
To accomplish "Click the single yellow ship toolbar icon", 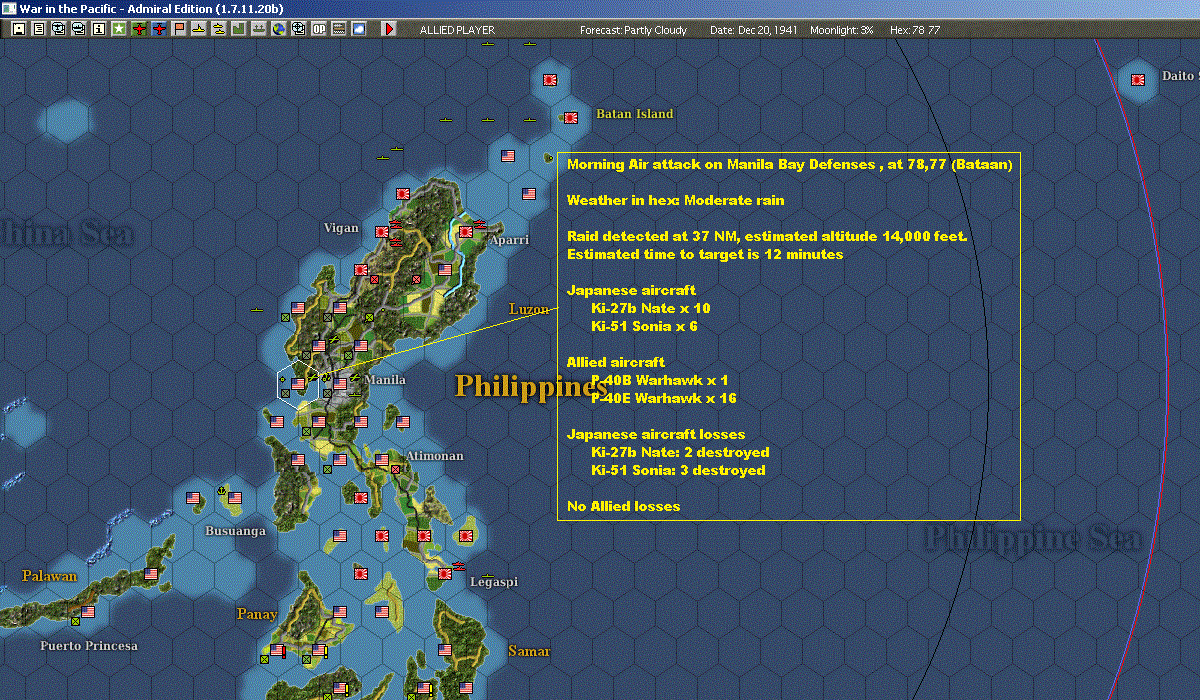I will pyautogui.click(x=199, y=29).
